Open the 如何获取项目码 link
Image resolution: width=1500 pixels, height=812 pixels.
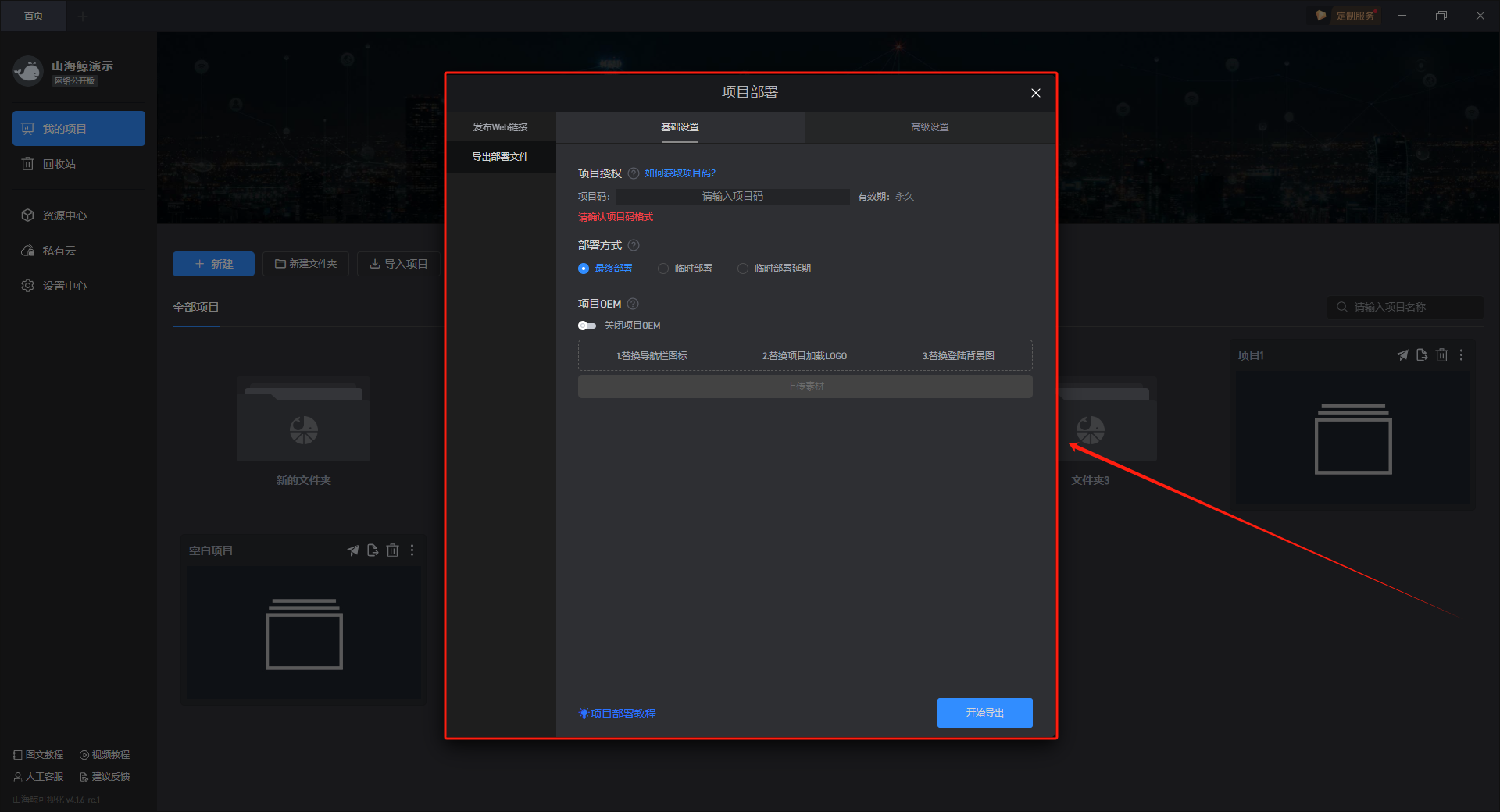(680, 173)
